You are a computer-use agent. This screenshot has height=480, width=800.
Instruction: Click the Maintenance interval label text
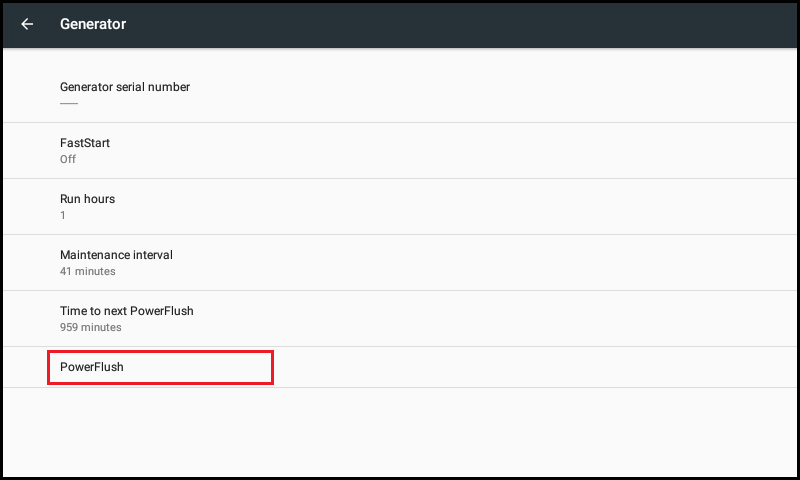click(x=116, y=255)
